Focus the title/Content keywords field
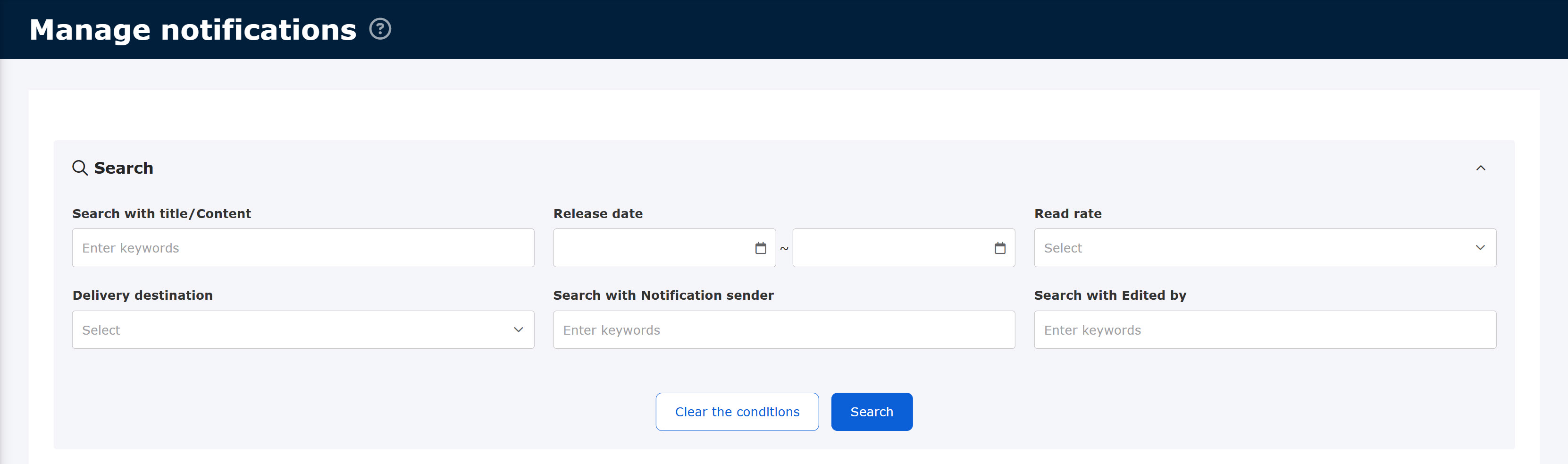This screenshot has width=1568, height=464. tap(302, 248)
